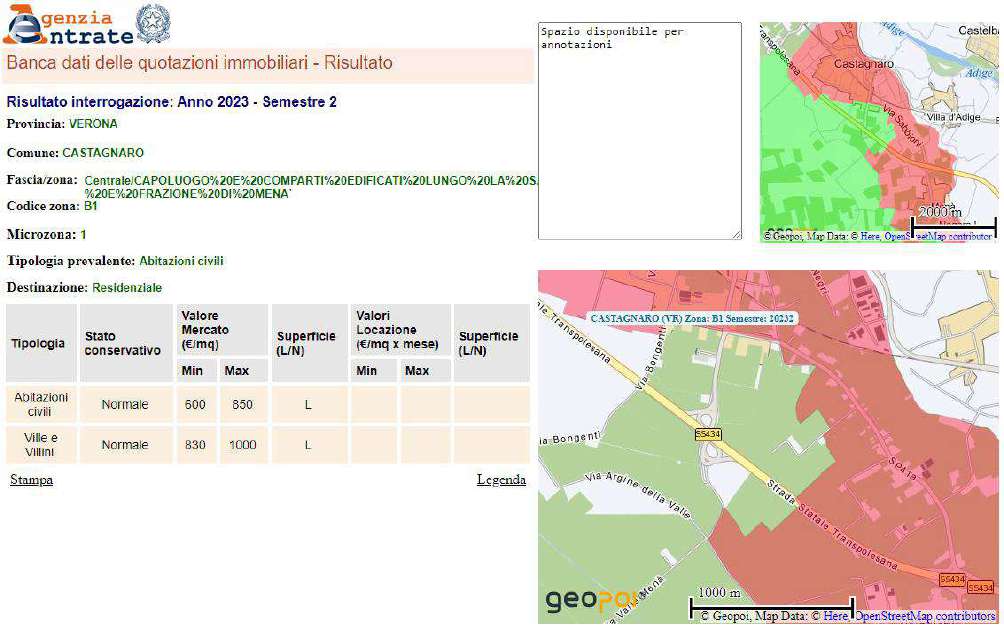The height and width of the screenshot is (626, 1004).
Task: Open the Here link in the overview map
Action: click(x=868, y=237)
